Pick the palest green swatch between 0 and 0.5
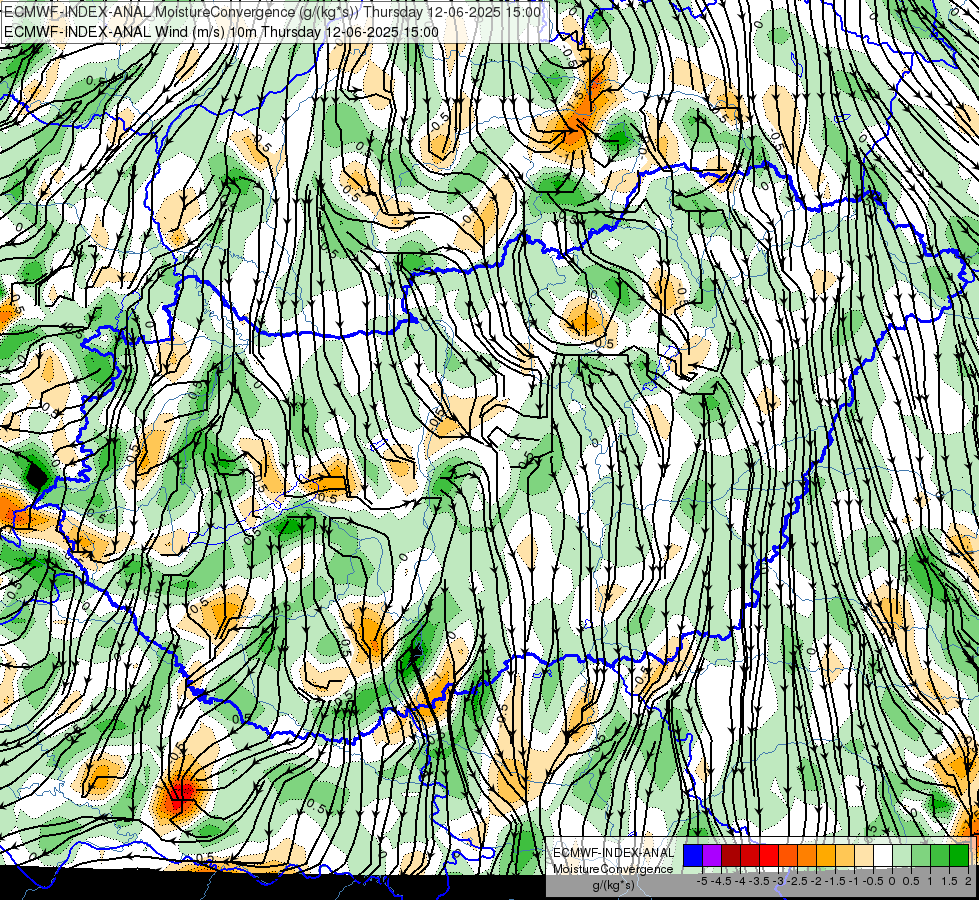This screenshot has height=900, width=979. click(902, 855)
